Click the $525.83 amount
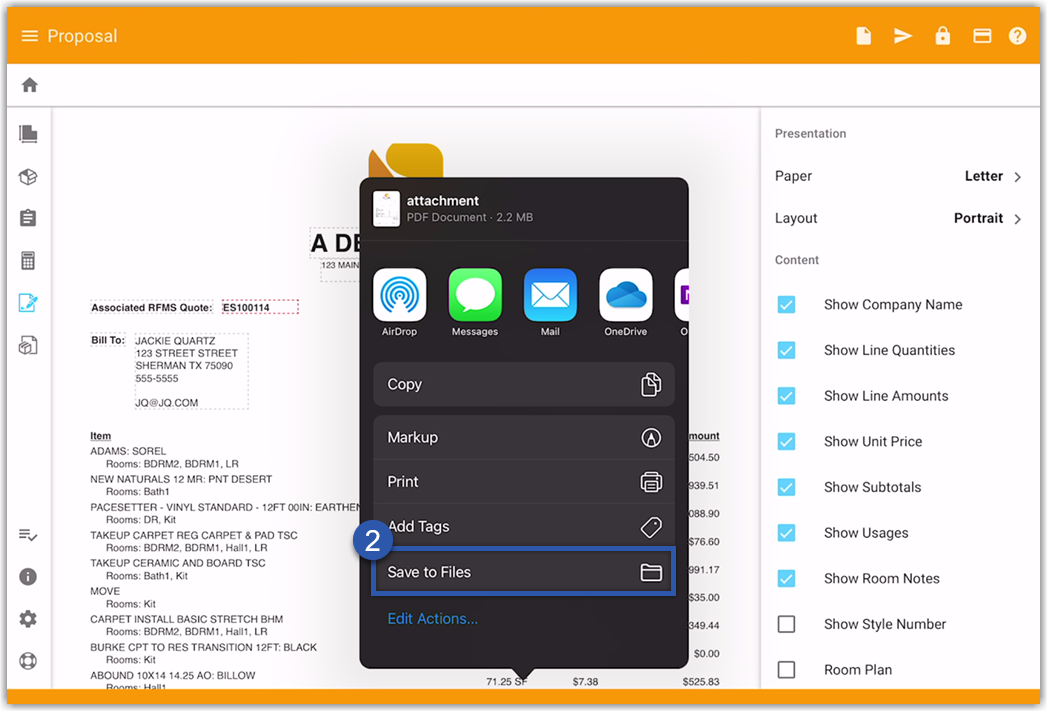The width and height of the screenshot is (1048, 712). (x=701, y=682)
